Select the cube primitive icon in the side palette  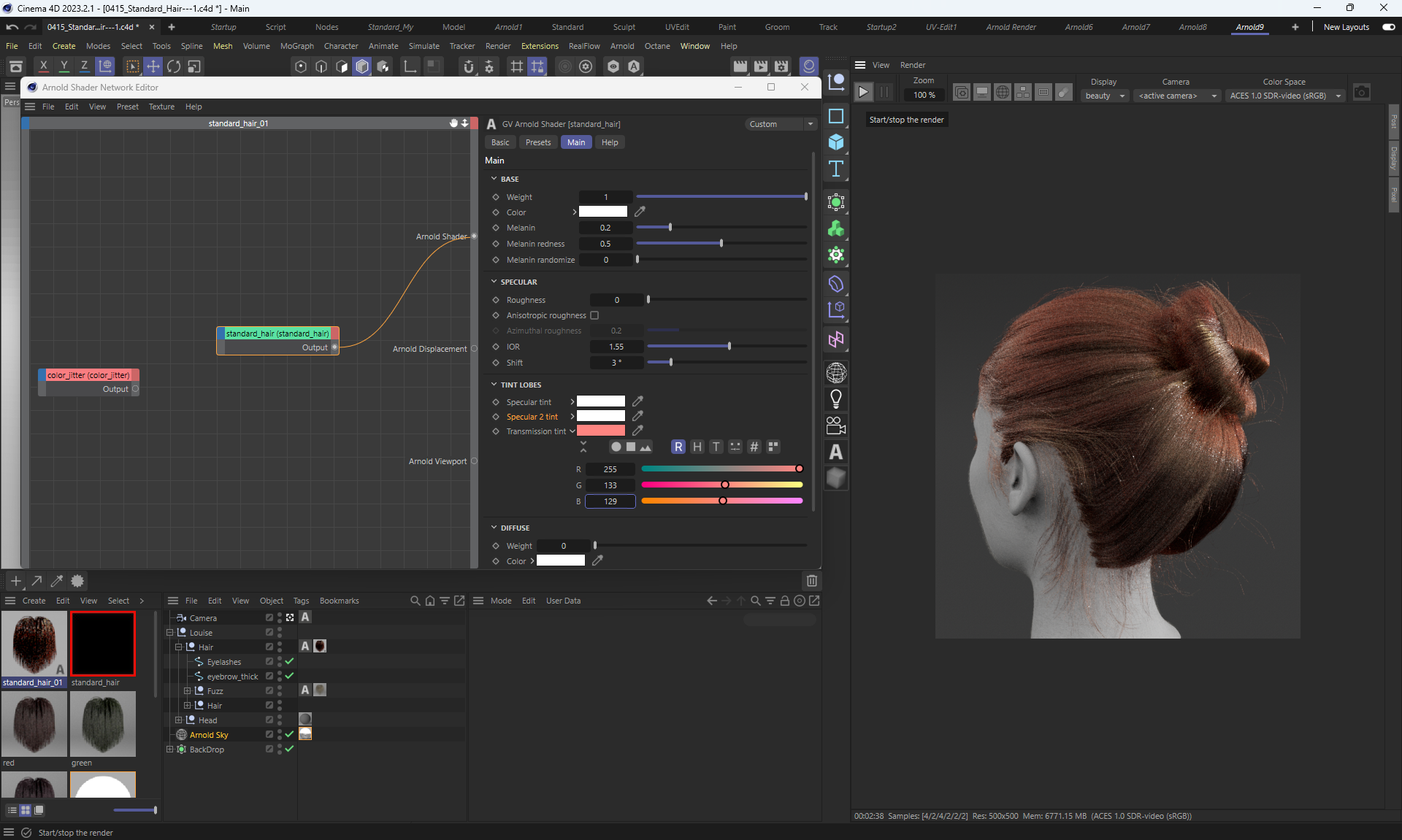(836, 142)
